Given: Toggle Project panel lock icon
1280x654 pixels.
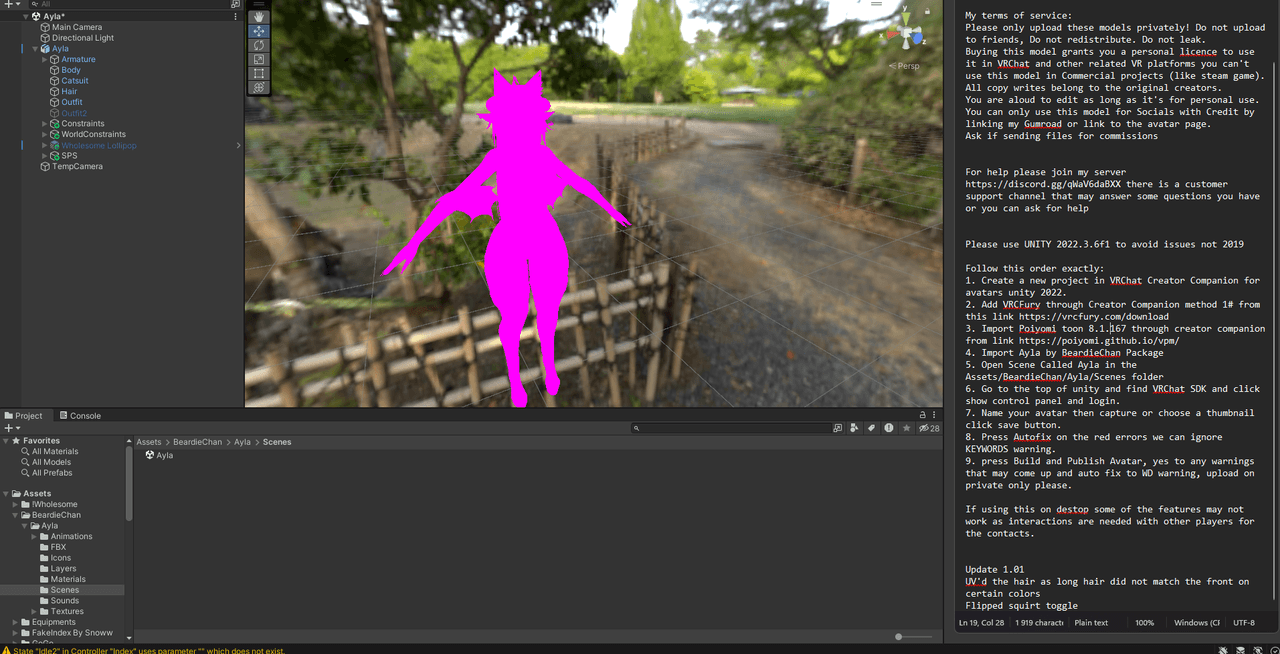Looking at the screenshot, I should pos(922,415).
